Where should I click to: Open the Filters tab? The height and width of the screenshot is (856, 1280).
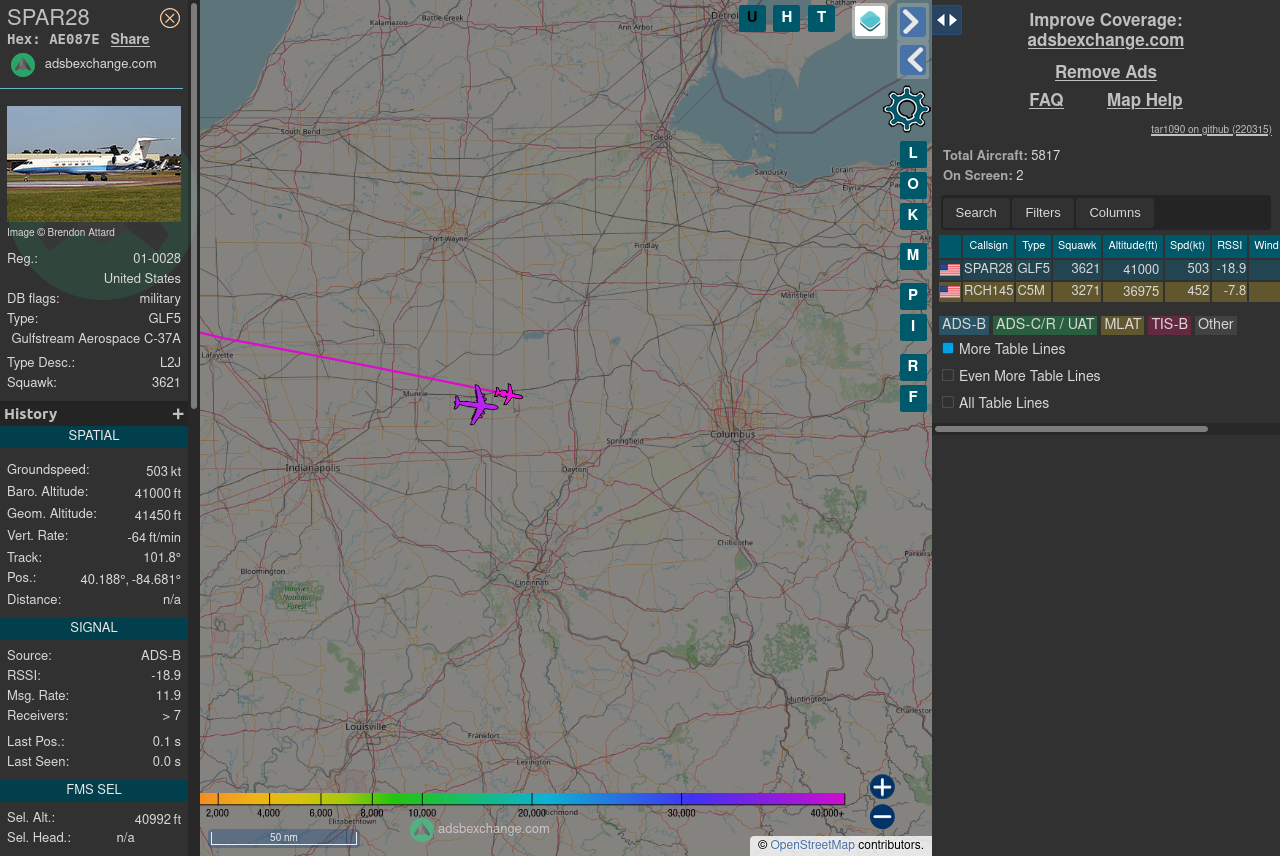pos(1043,213)
